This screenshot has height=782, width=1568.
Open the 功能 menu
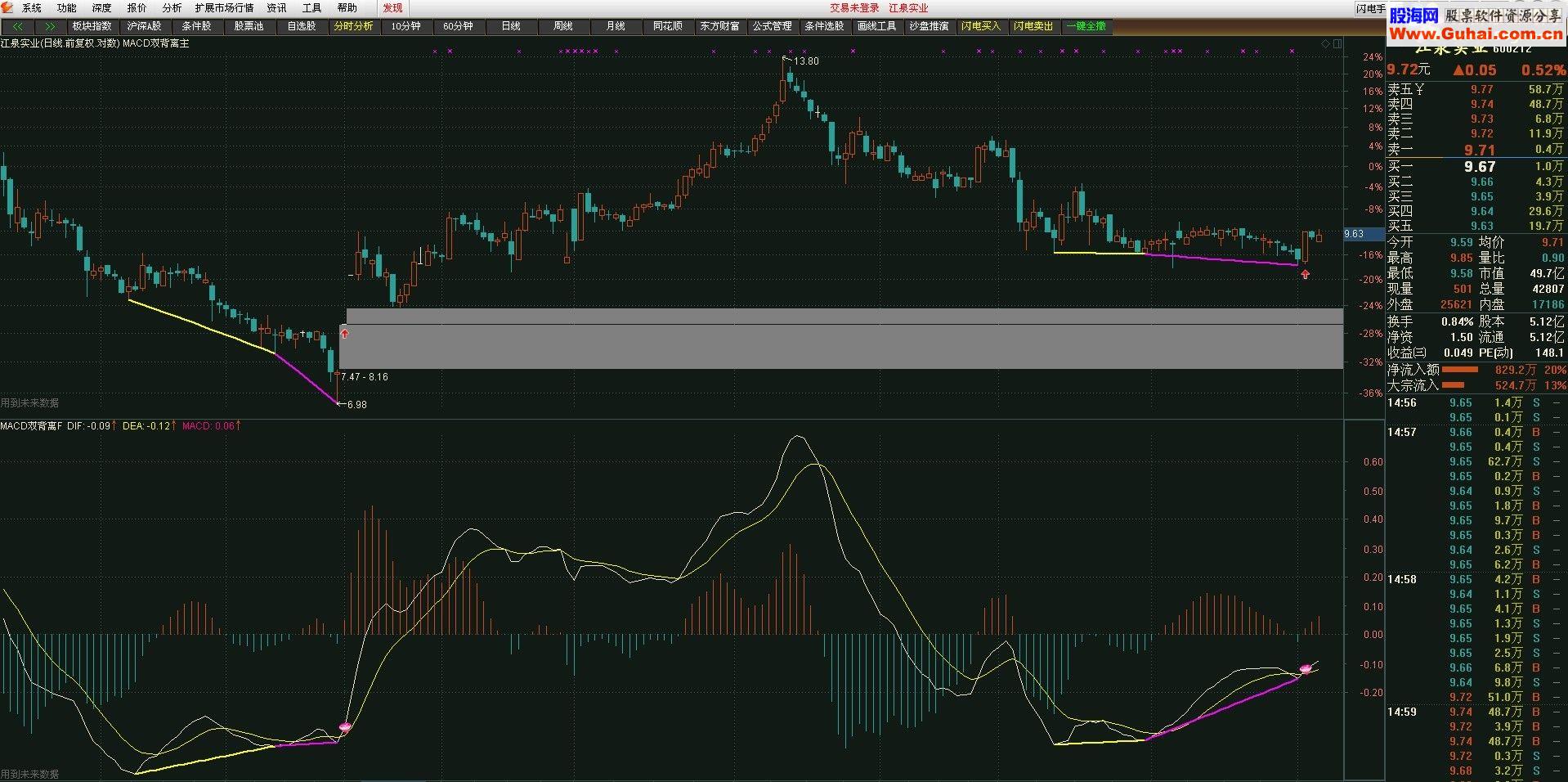click(67, 8)
